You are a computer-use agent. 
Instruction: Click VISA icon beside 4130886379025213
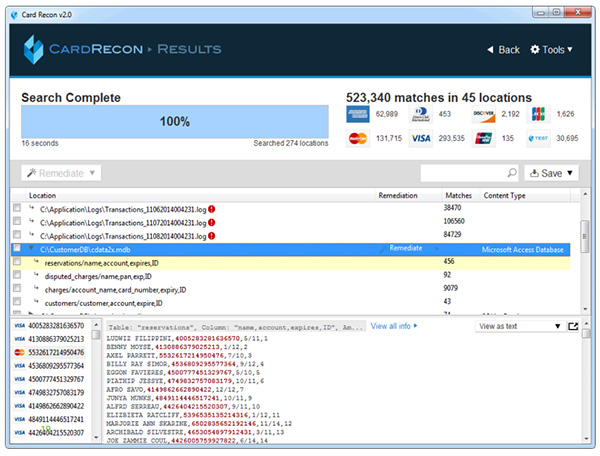click(19, 339)
